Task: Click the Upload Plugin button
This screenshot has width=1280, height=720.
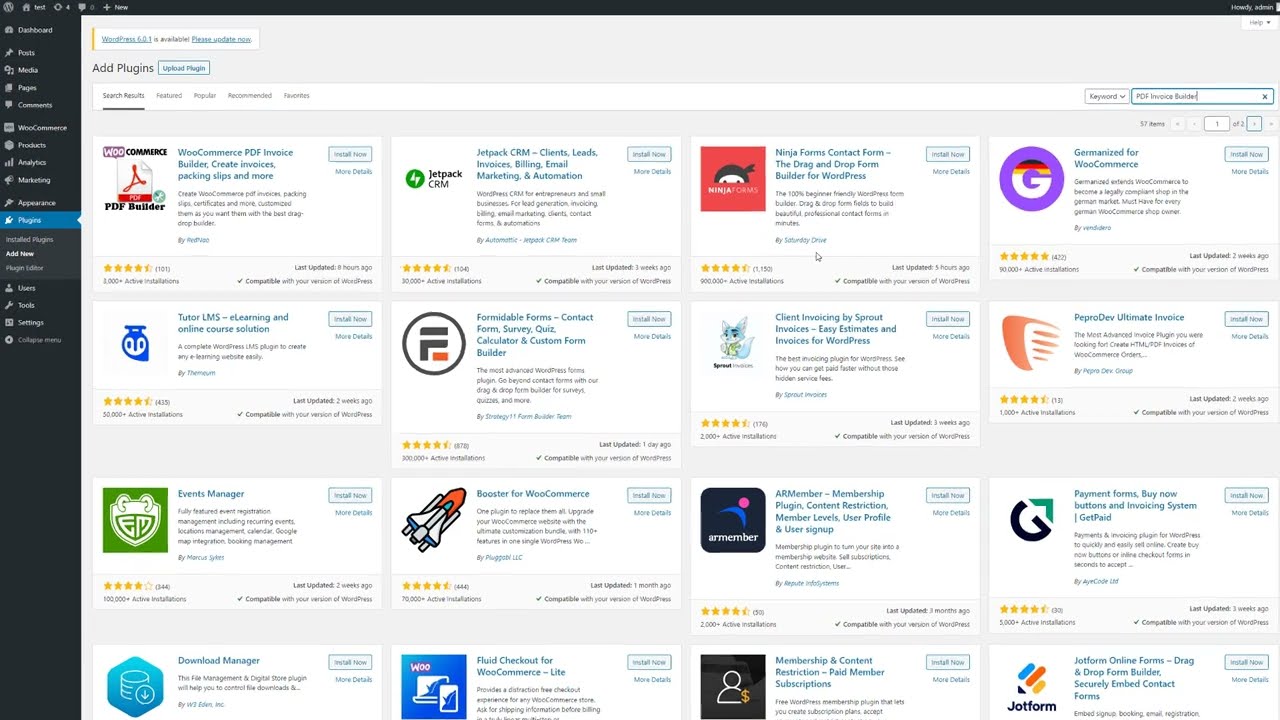Action: point(184,68)
